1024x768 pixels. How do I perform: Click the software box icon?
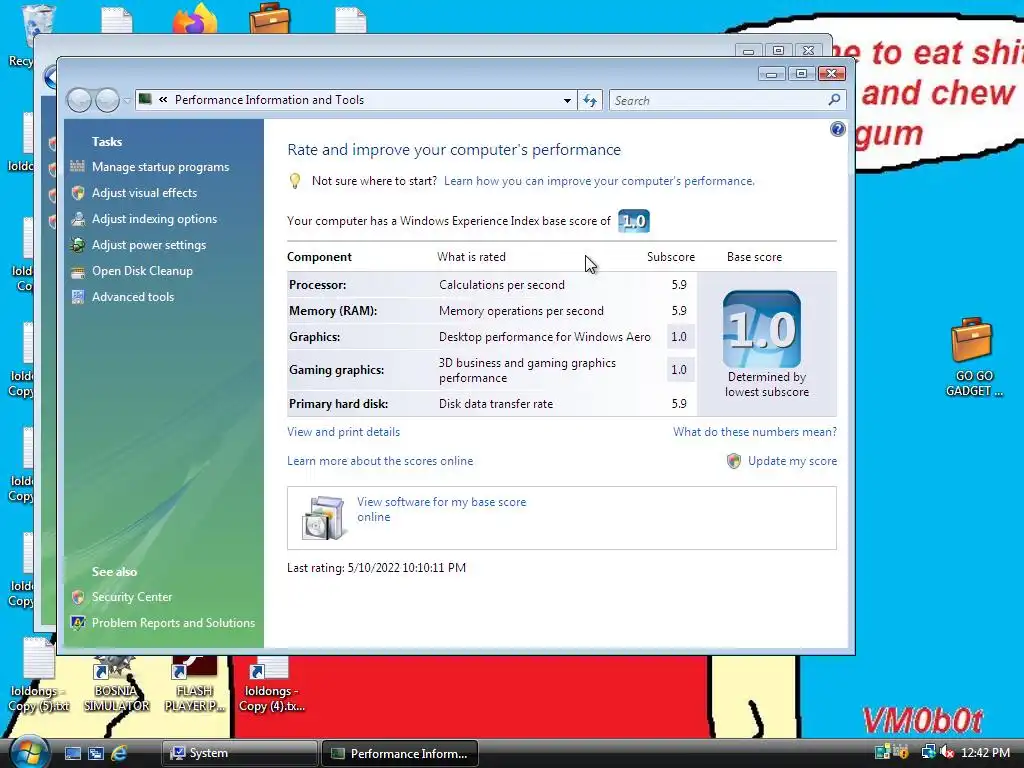click(324, 517)
